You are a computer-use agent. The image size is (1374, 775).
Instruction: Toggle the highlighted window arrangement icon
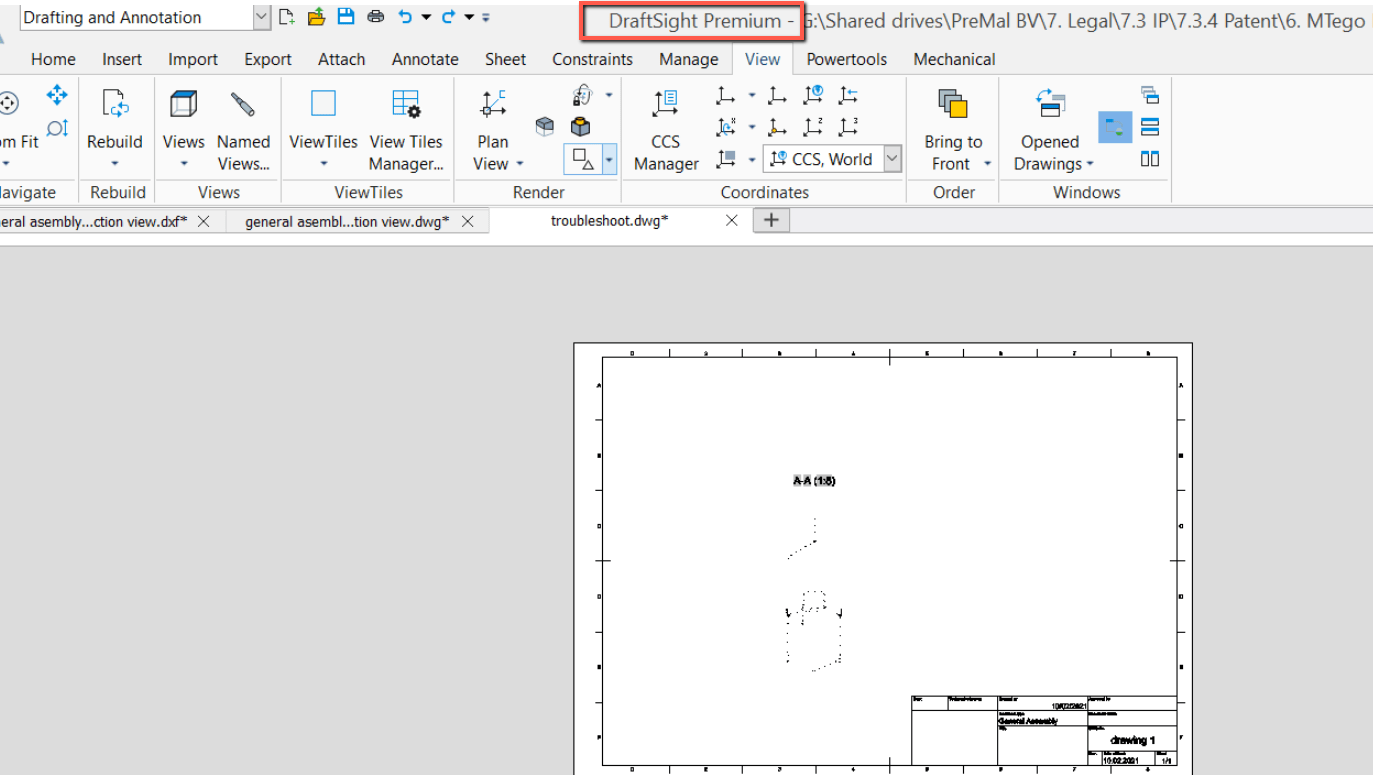click(1115, 128)
